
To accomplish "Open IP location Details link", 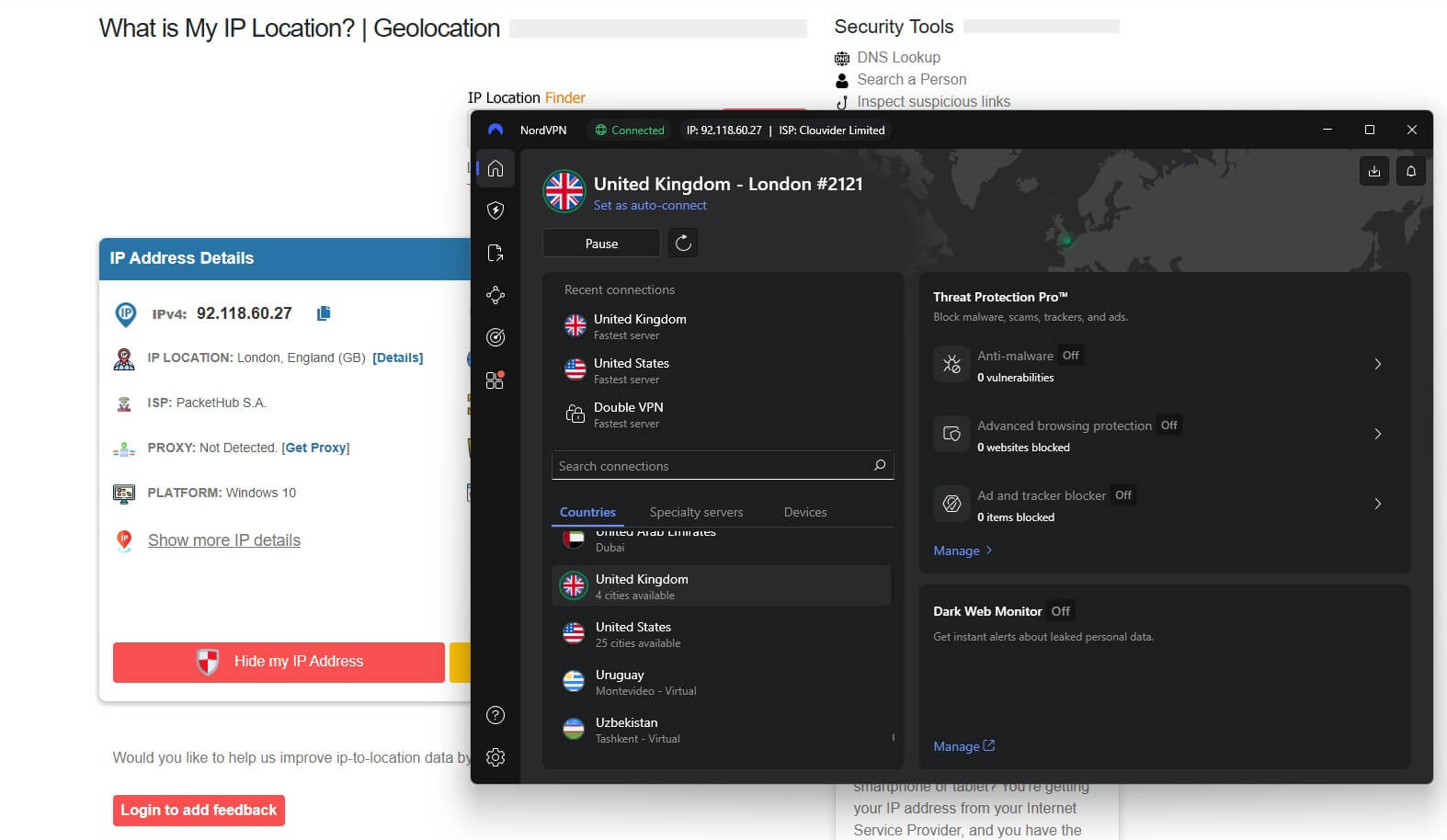I will pos(397,358).
